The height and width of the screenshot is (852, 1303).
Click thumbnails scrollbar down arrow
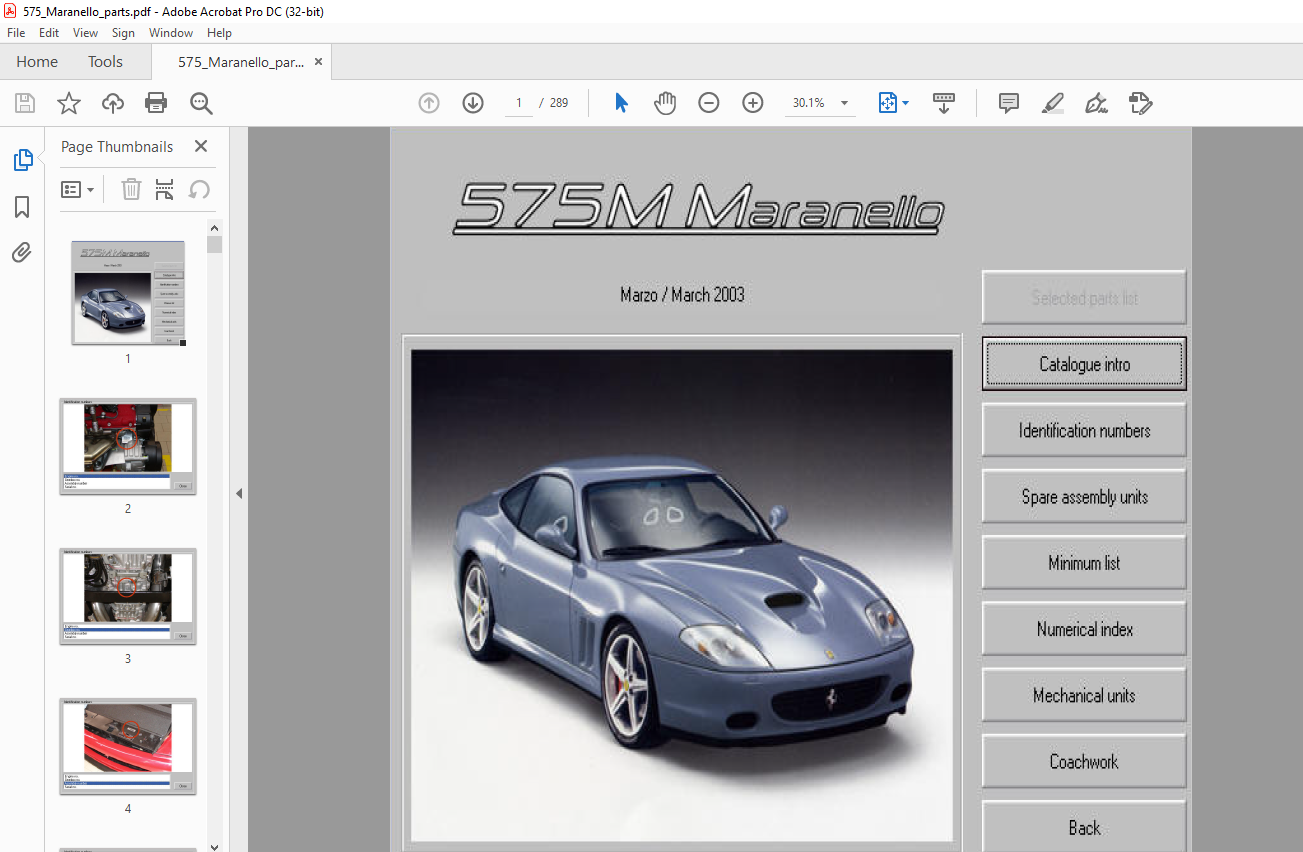(214, 845)
